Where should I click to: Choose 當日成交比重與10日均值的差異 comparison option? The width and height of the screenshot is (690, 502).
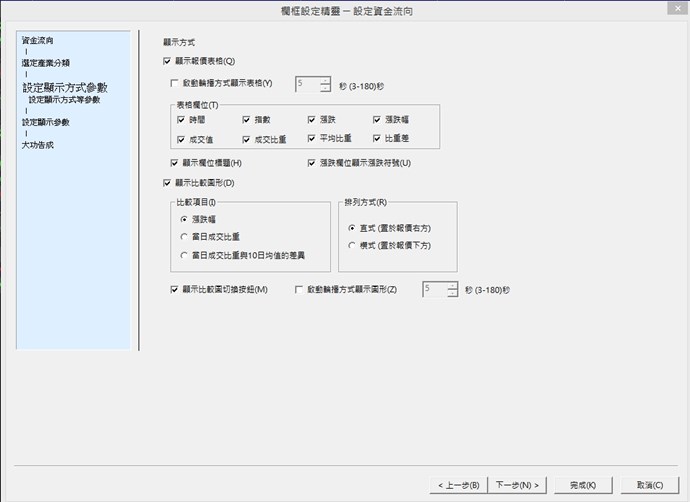click(x=181, y=256)
